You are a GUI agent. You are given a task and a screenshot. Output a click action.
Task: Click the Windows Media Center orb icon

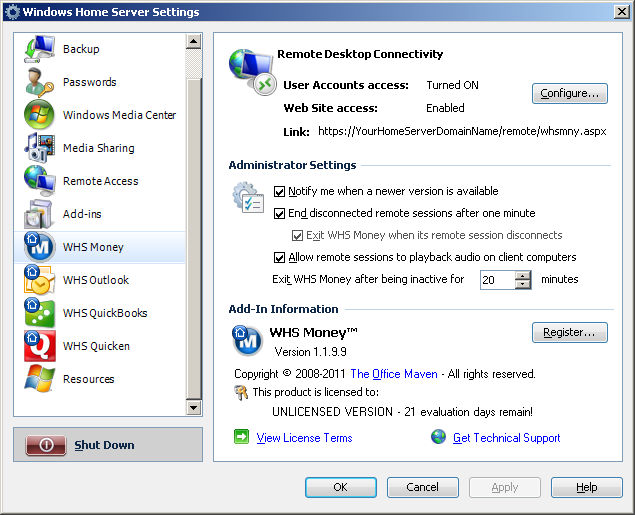(39, 115)
